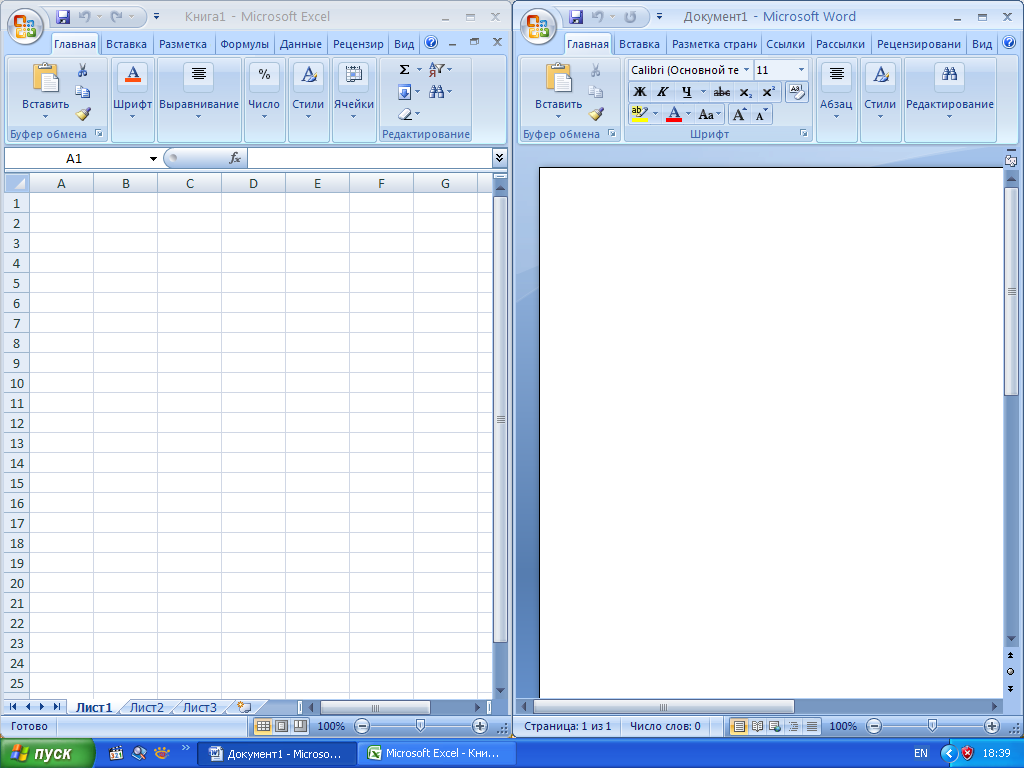Screen dimensions: 1024x768
Task: Toggle Italic formatting in Word
Action: [662, 92]
